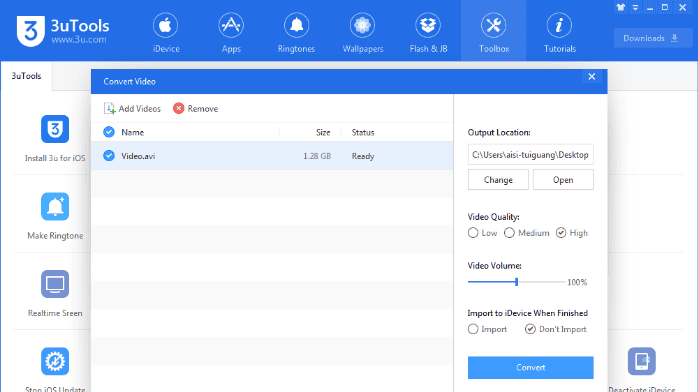Open the iDevice section
This screenshot has width=698, height=392.
point(166,32)
